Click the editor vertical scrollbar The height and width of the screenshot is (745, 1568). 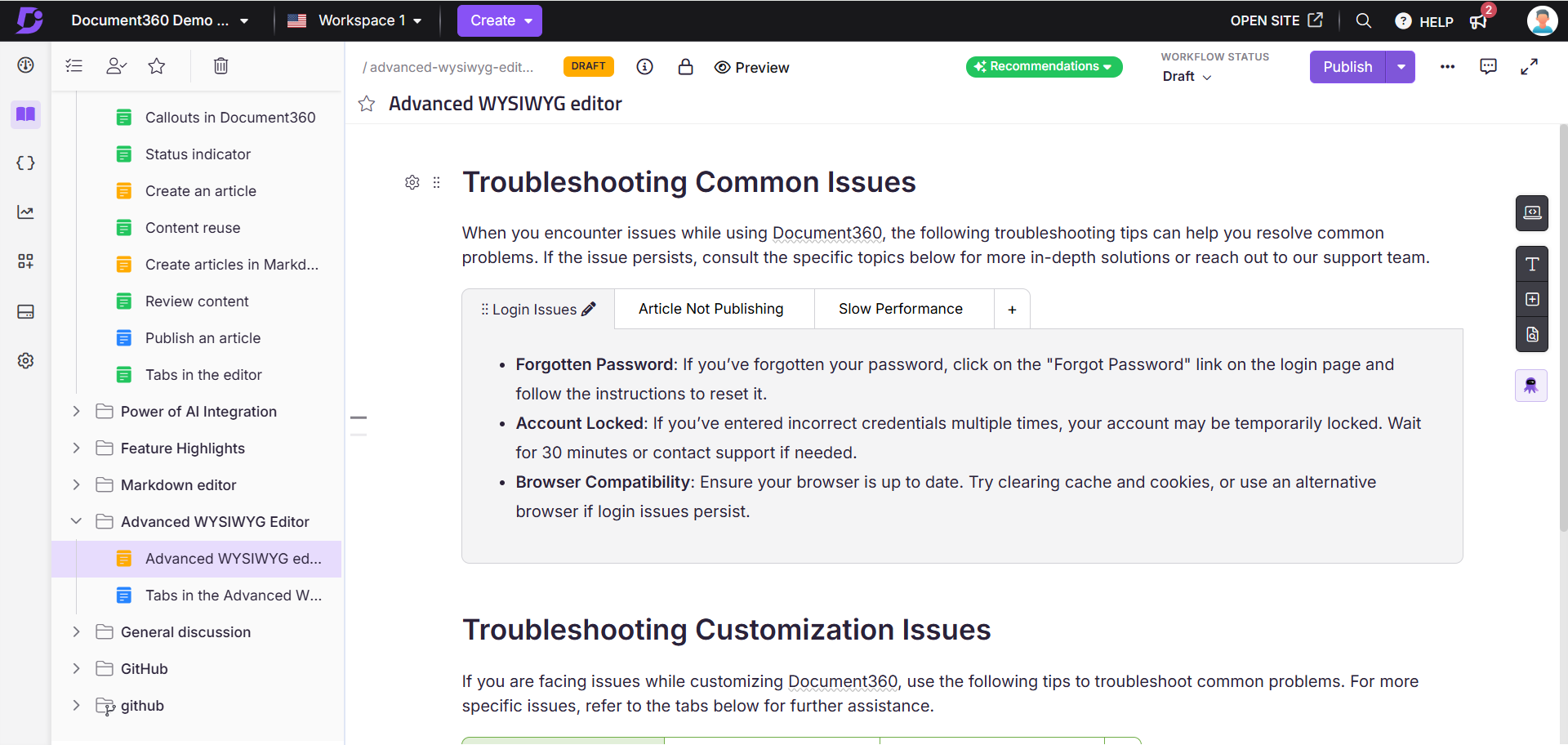tap(1563, 327)
